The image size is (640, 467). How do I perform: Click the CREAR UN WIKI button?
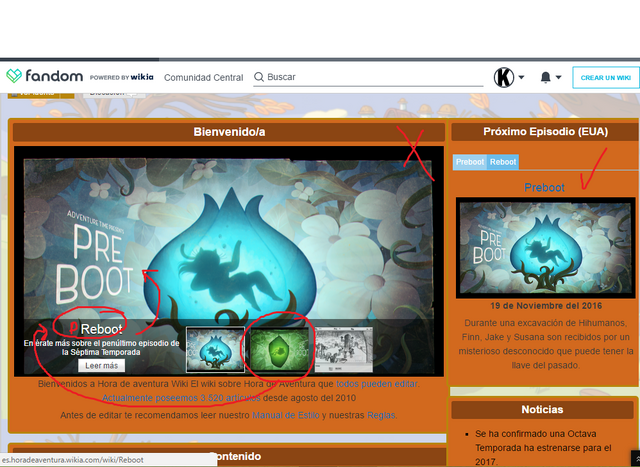pos(606,78)
